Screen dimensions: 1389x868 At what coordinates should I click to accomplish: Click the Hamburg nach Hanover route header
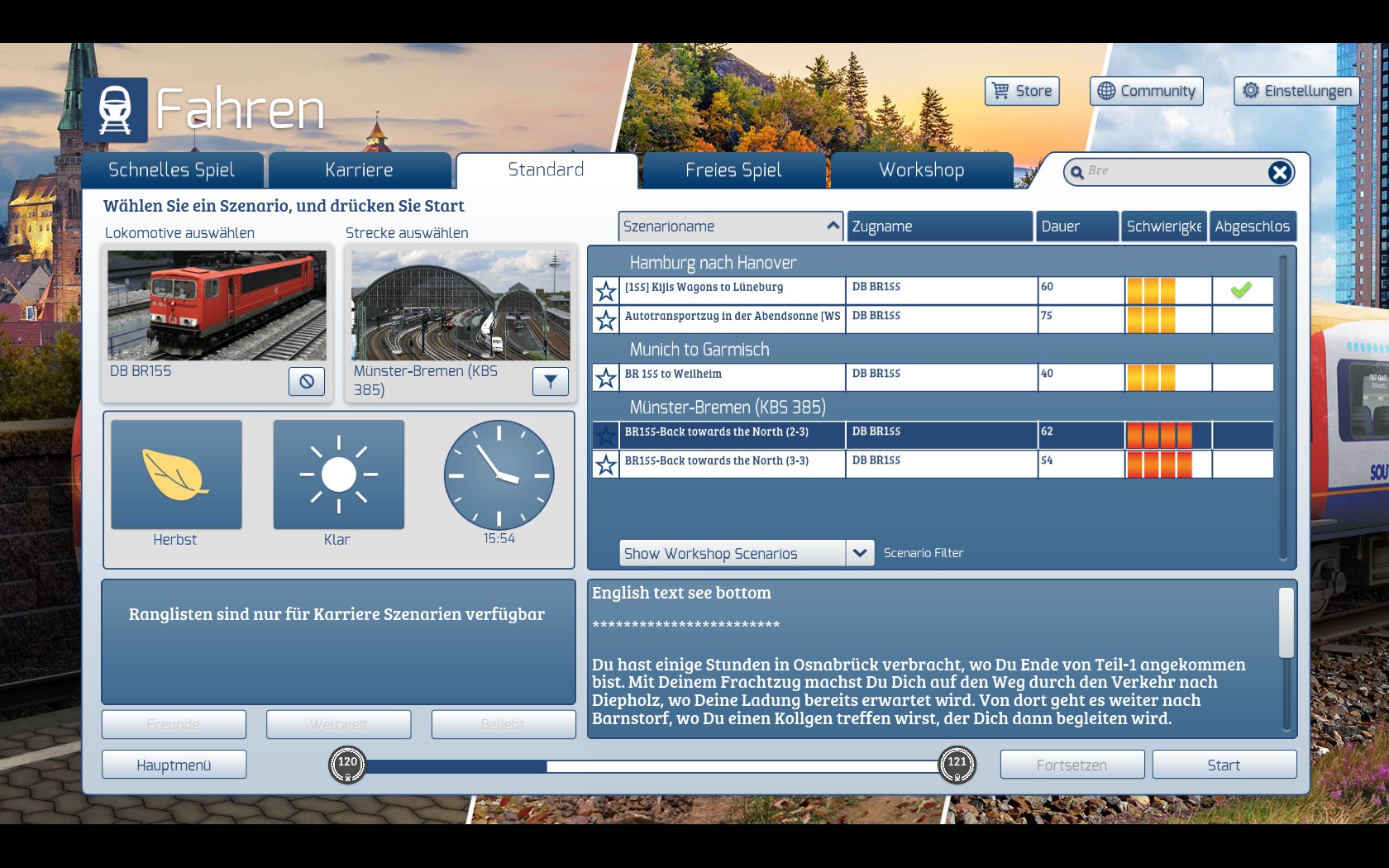tap(713, 263)
